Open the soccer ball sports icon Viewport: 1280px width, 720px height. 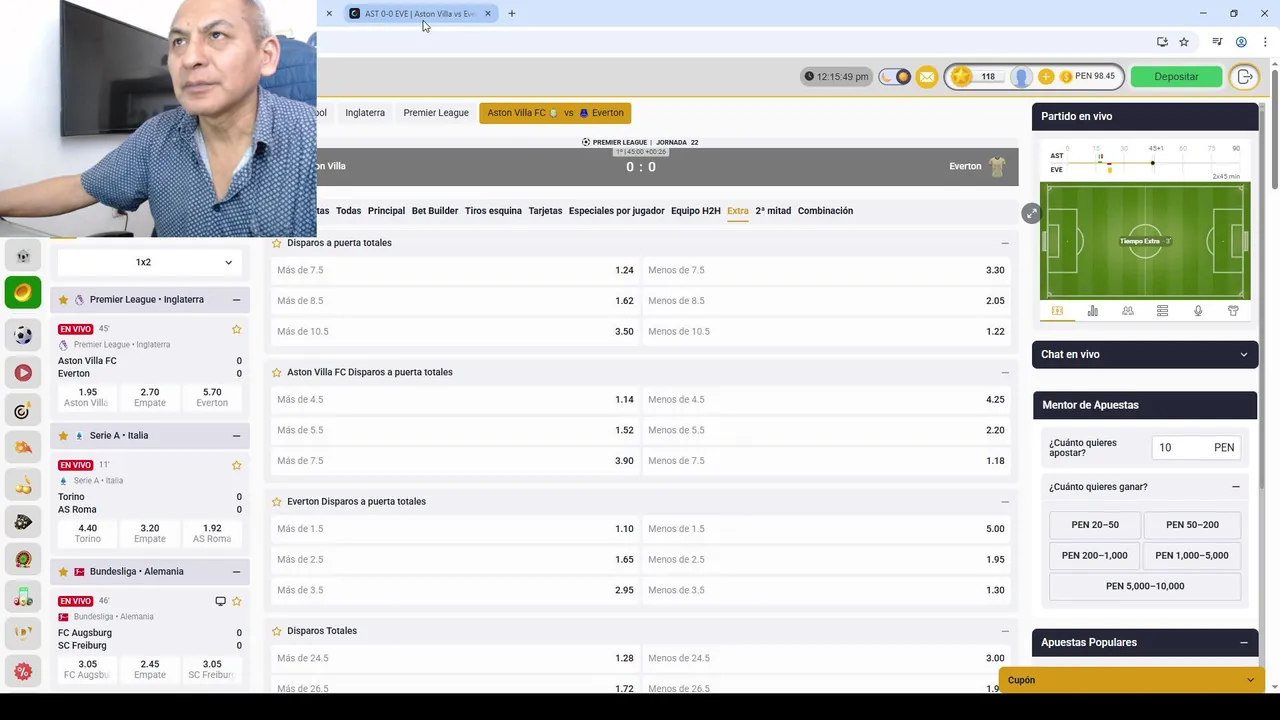[23, 335]
